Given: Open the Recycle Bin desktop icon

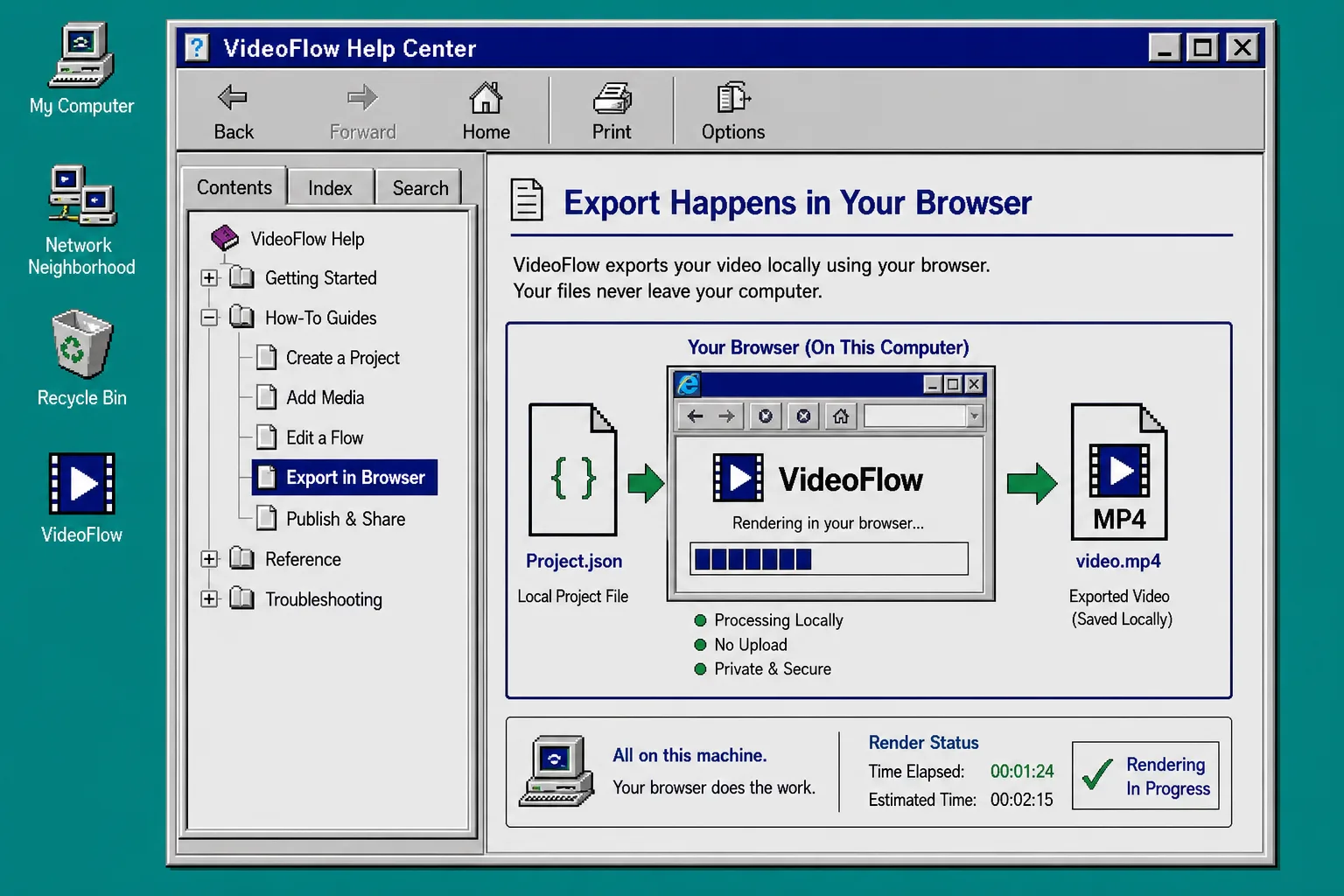Looking at the screenshot, I should click(x=81, y=358).
